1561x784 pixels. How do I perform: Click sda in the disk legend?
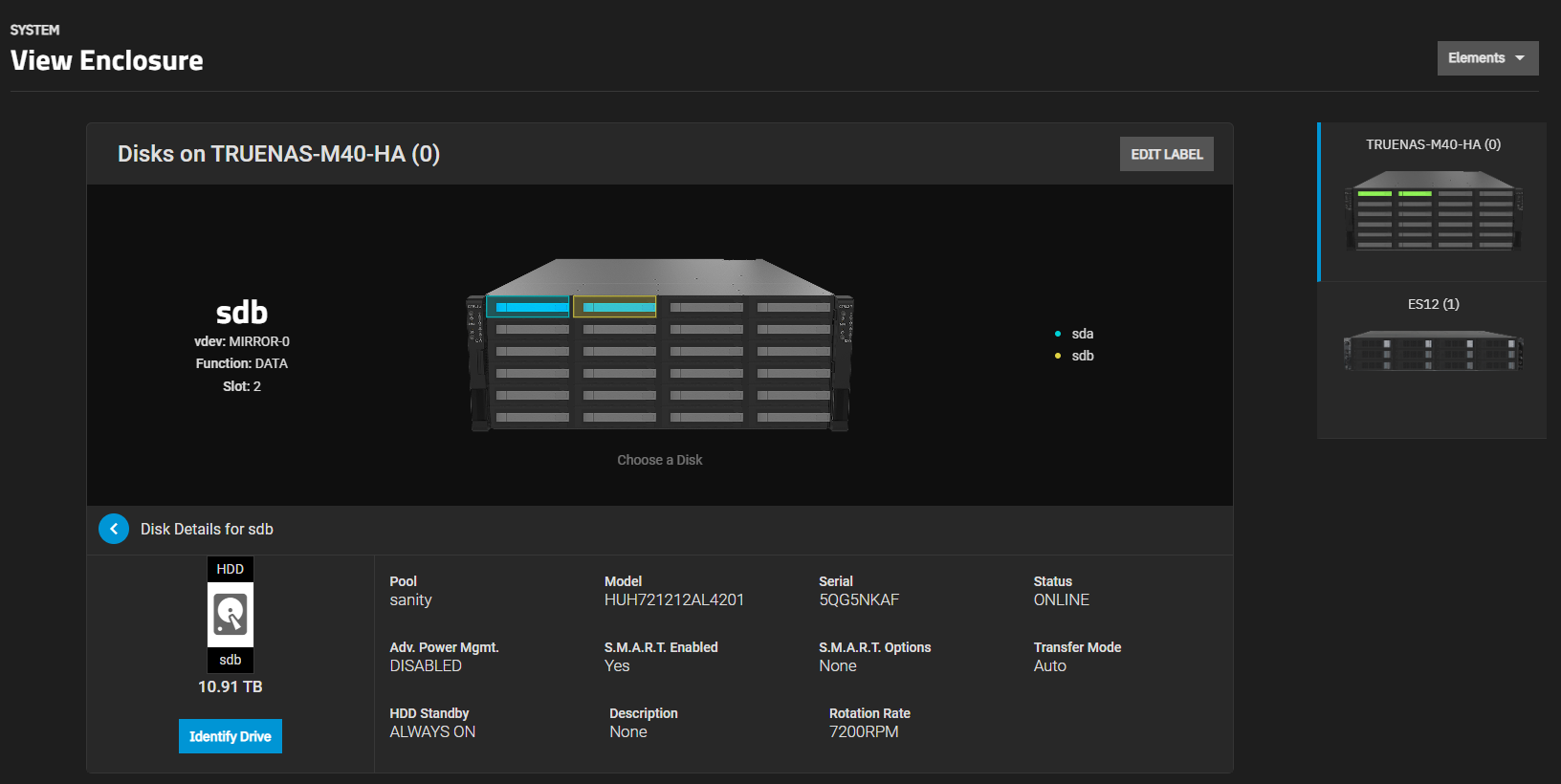[1082, 334]
